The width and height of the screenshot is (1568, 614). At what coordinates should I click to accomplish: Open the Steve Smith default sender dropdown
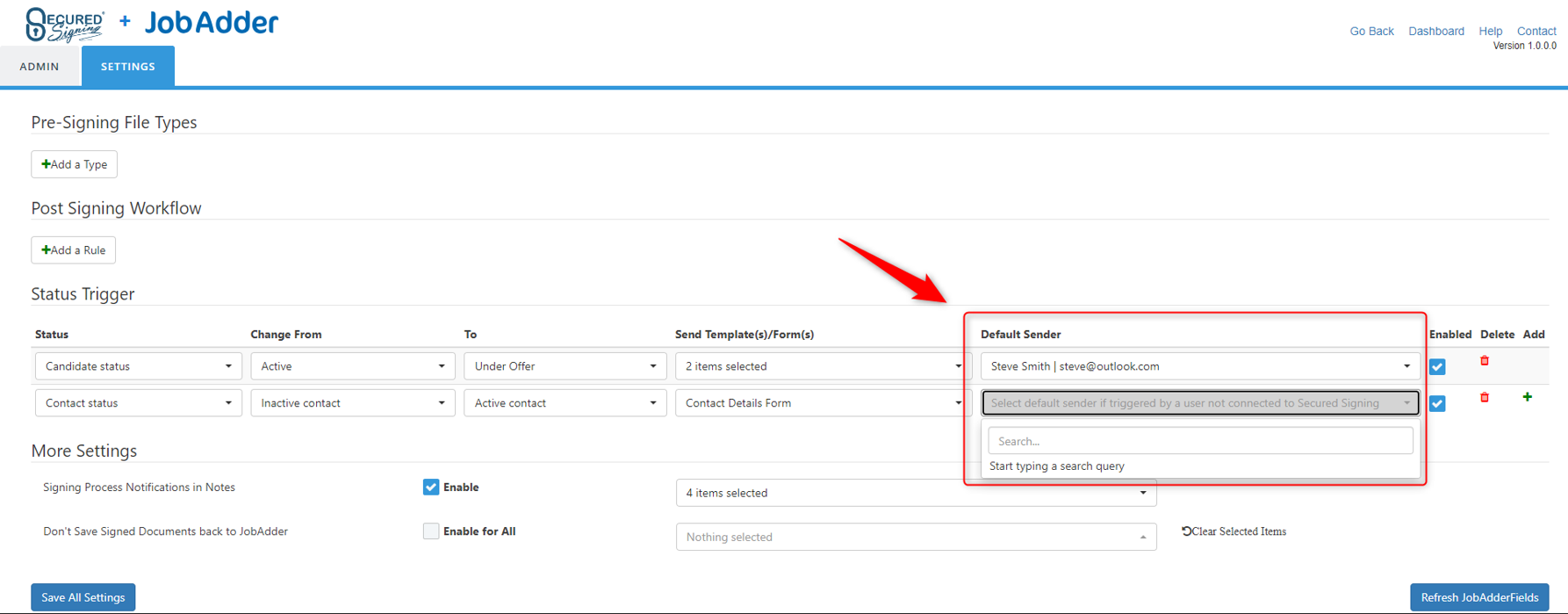coord(1199,366)
